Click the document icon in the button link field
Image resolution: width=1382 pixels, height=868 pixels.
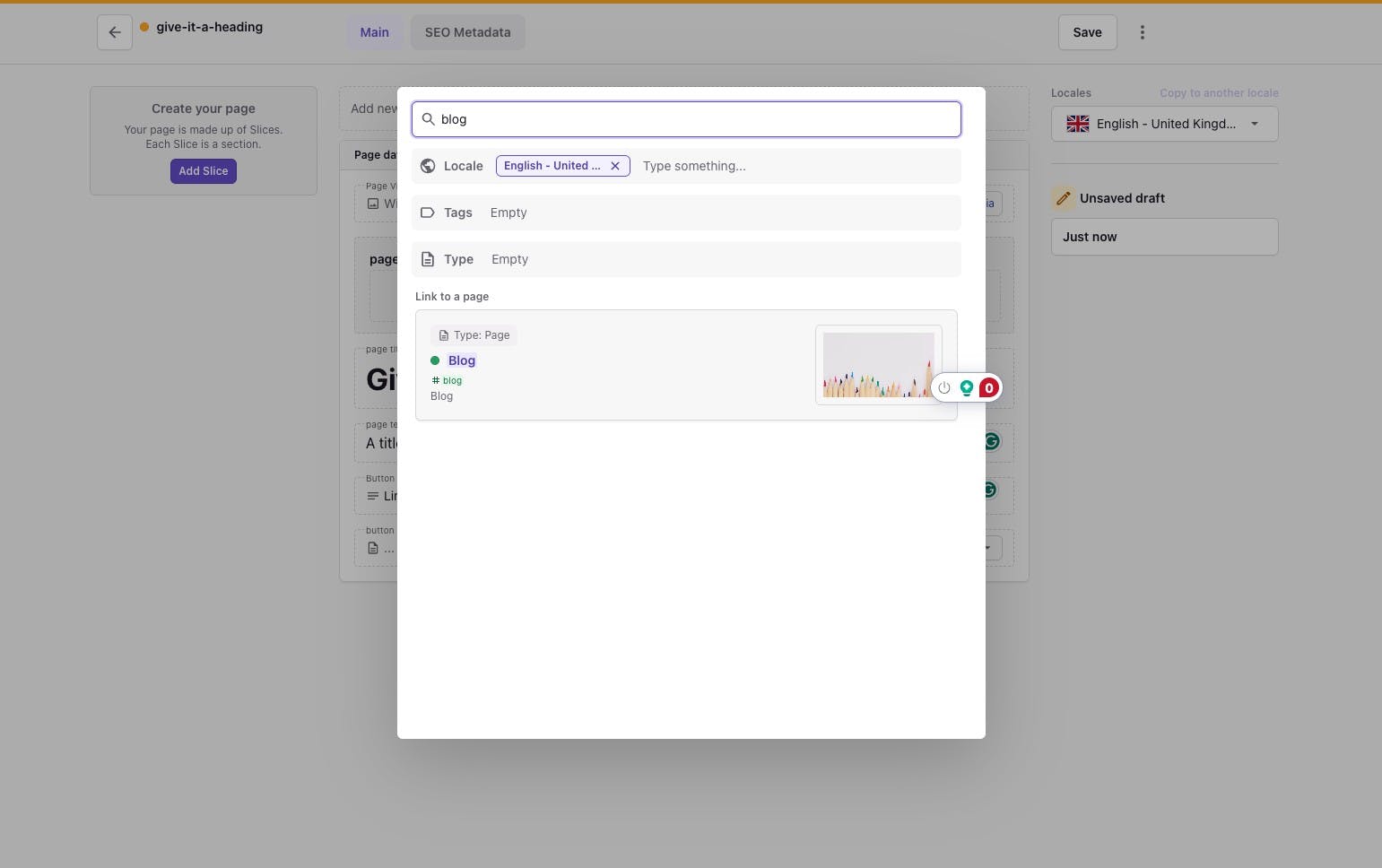tap(373, 548)
